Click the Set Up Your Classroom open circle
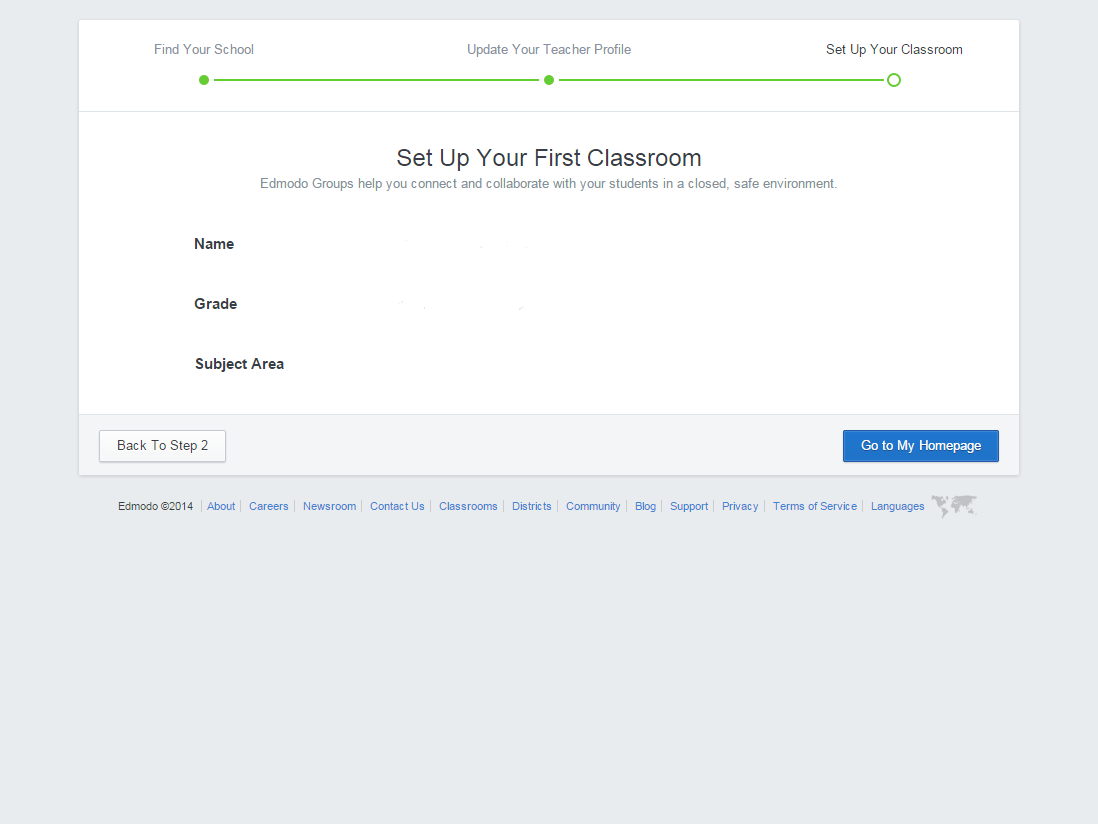Viewport: 1098px width, 824px height. (x=893, y=79)
